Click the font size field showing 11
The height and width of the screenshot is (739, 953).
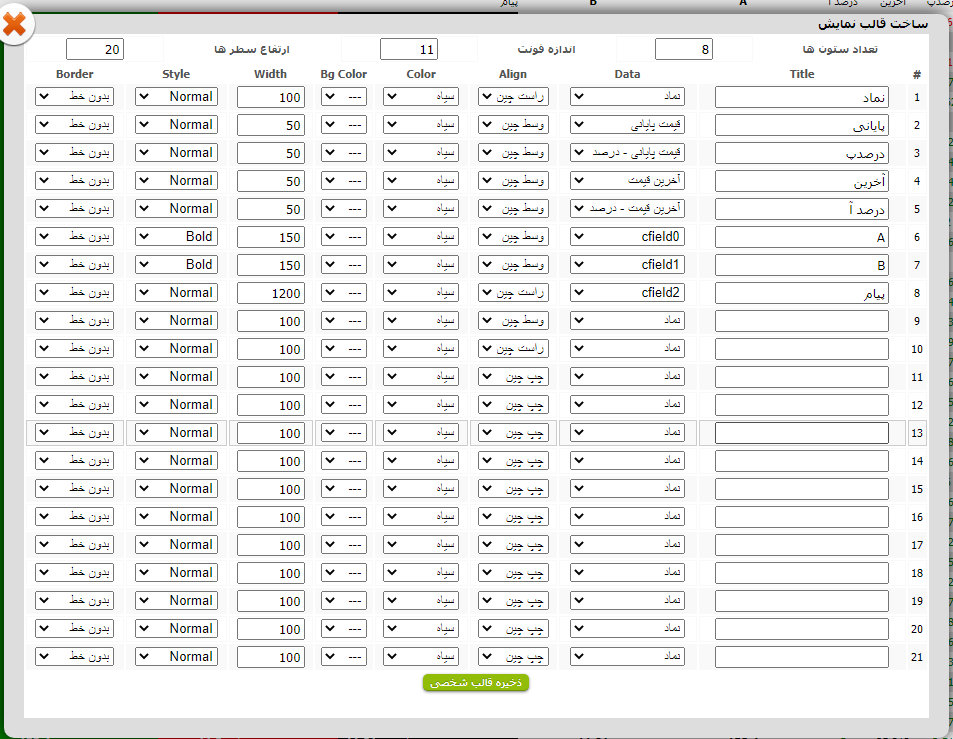pos(409,50)
